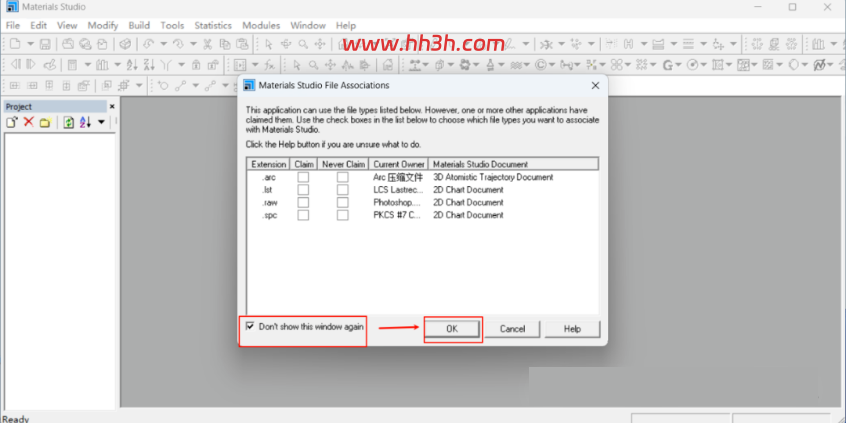846x423 pixels.
Task: Click the fx function icon
Action: click(x=269, y=65)
